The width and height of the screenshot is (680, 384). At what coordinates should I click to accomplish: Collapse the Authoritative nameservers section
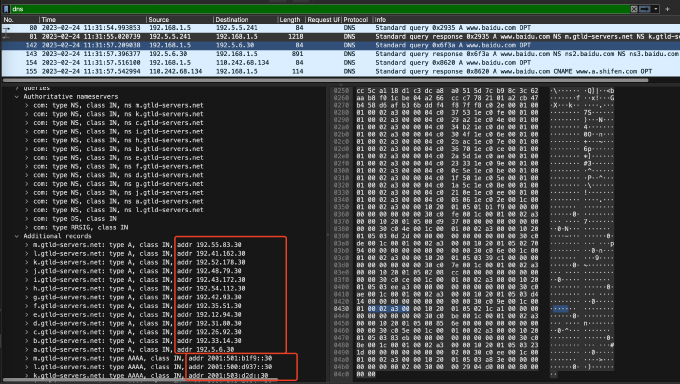17,97
